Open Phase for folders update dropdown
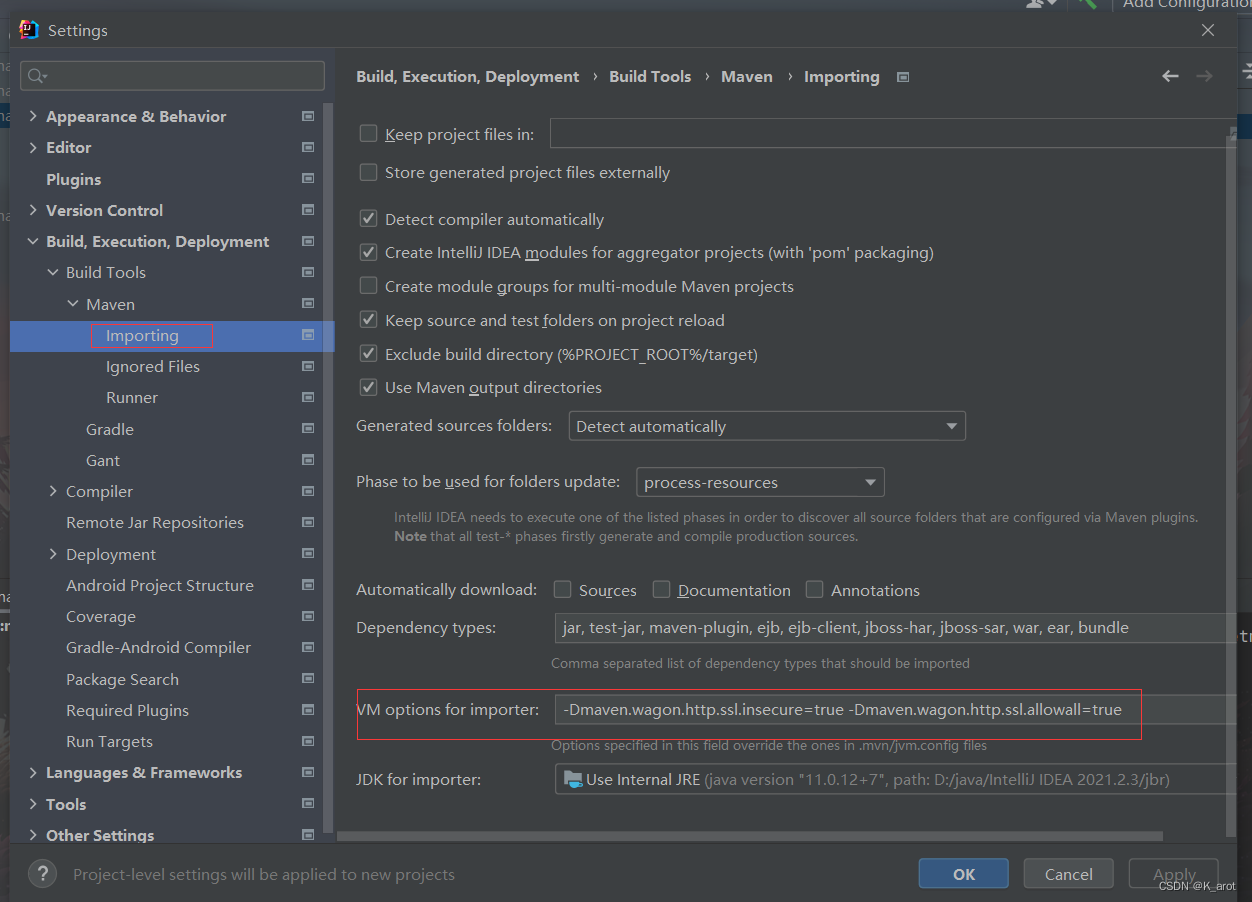The height and width of the screenshot is (902, 1252). pyautogui.click(x=760, y=482)
